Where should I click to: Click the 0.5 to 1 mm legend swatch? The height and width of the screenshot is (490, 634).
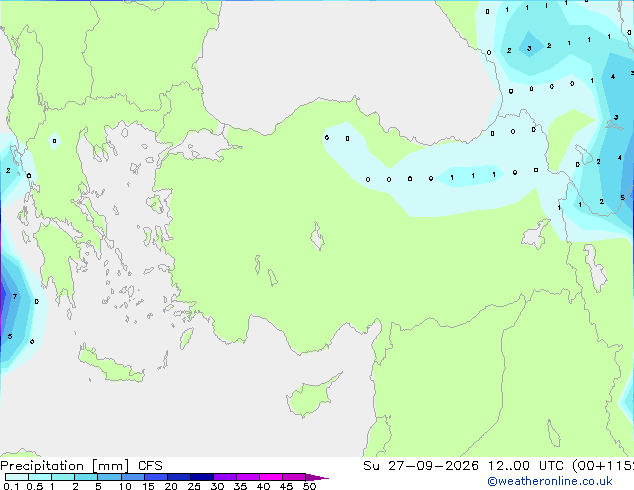[40, 477]
